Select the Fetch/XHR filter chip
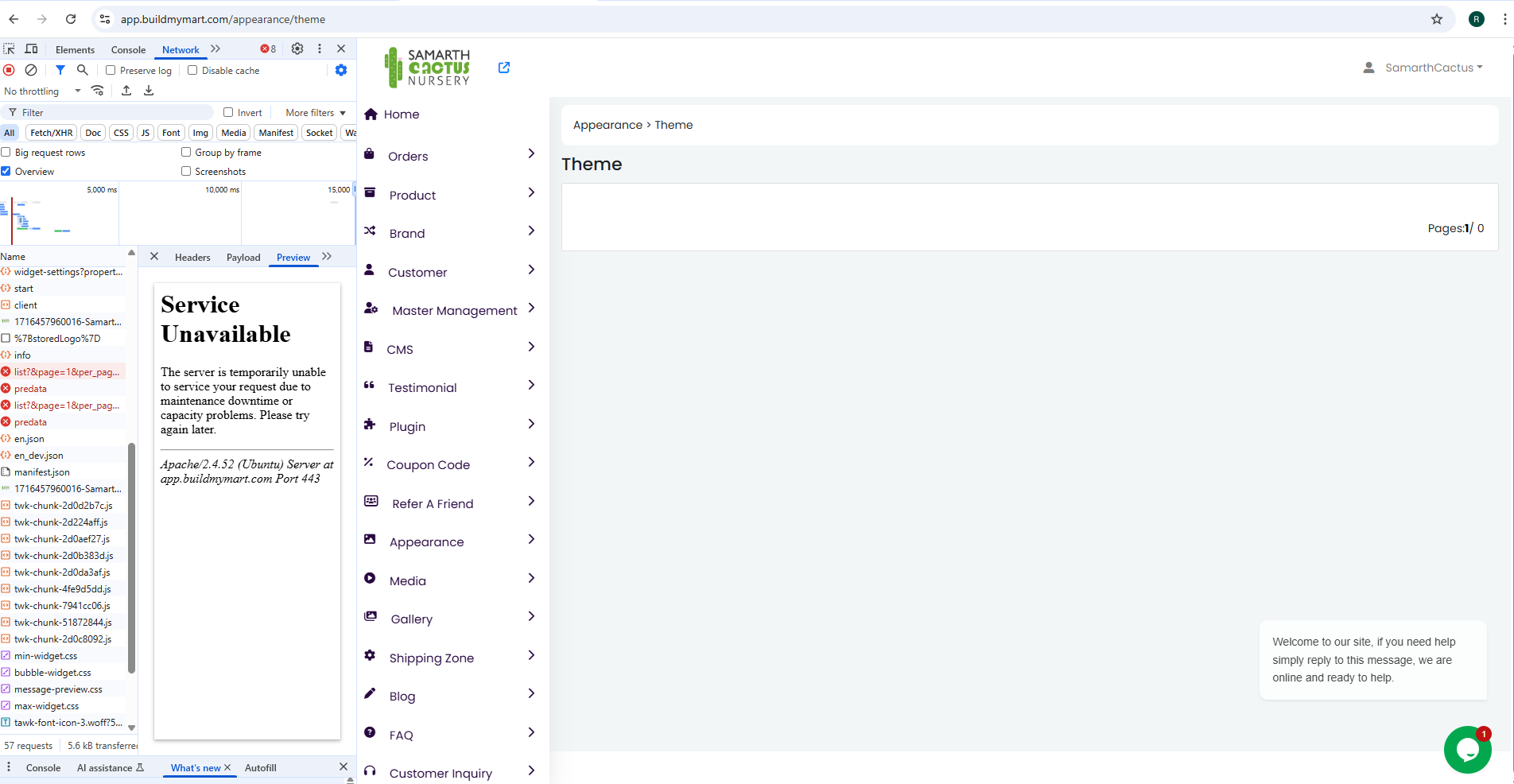Image resolution: width=1514 pixels, height=784 pixels. (x=52, y=133)
